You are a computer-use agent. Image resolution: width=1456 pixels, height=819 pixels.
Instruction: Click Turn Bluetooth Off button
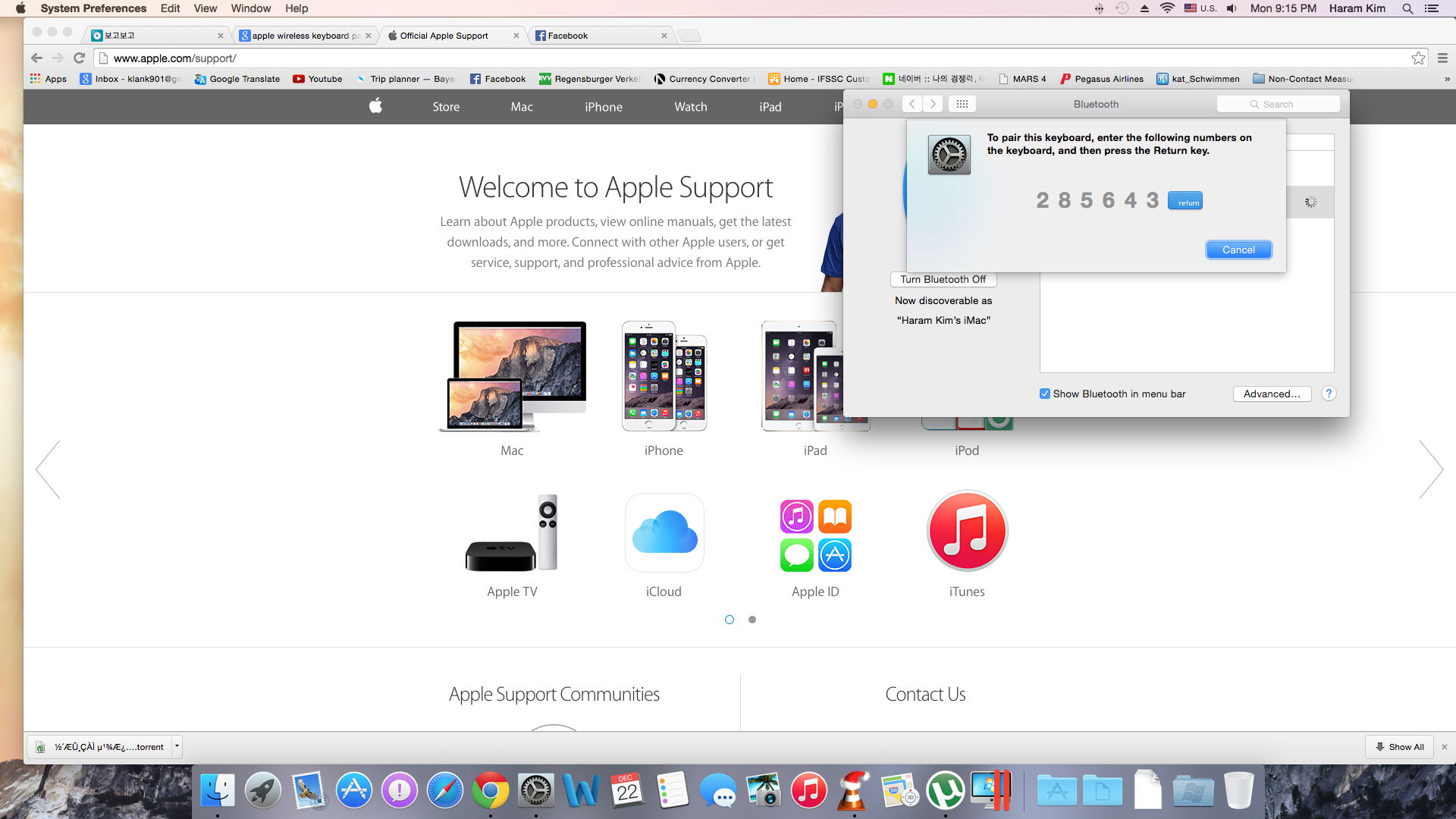943,279
